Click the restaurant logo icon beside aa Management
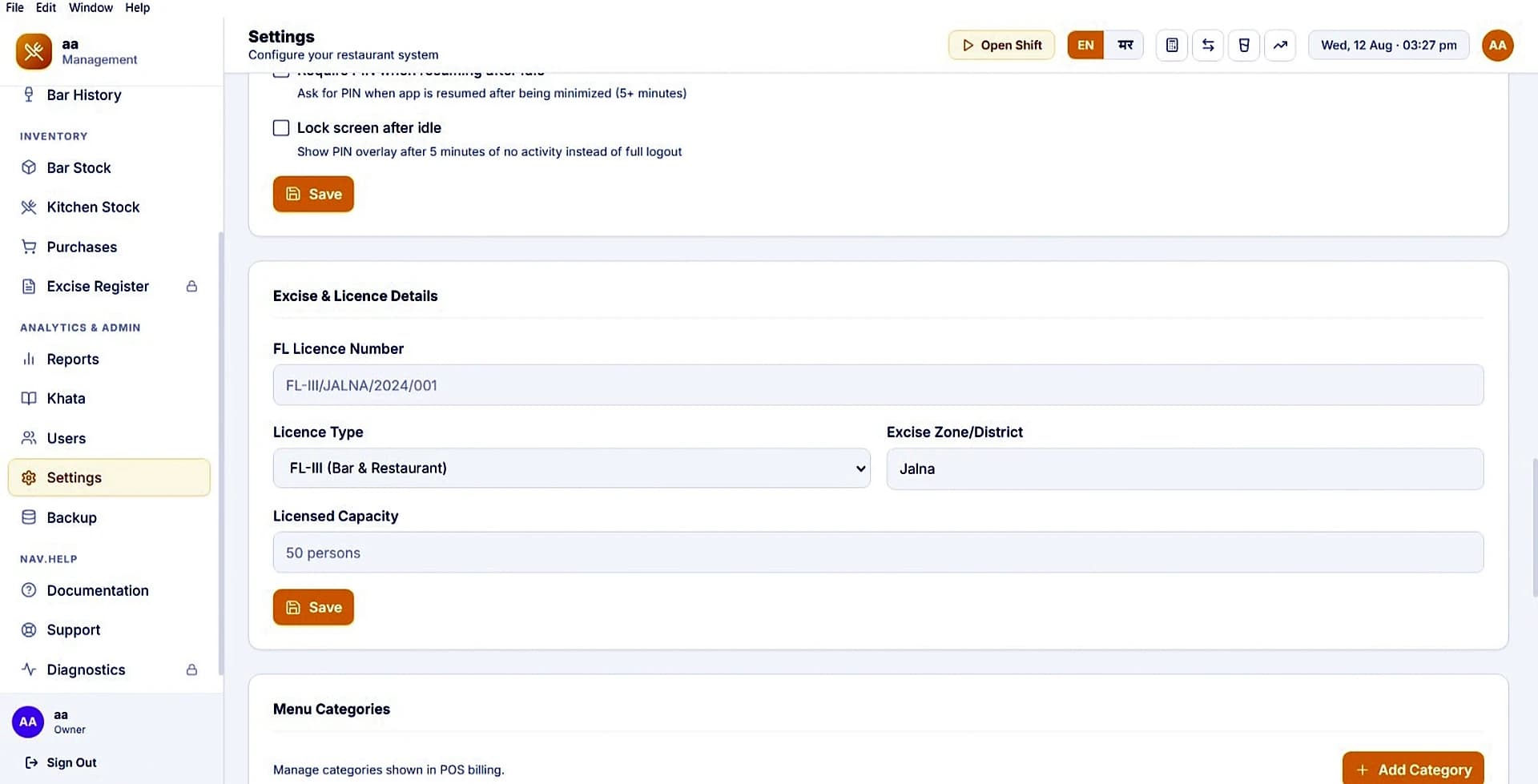Image resolution: width=1538 pixels, height=784 pixels. coord(34,51)
